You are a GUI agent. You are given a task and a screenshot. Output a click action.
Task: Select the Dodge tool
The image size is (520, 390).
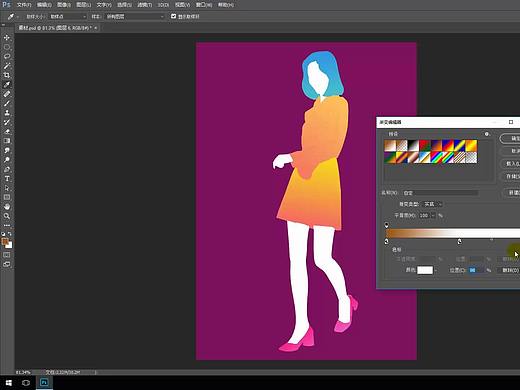(x=7, y=160)
